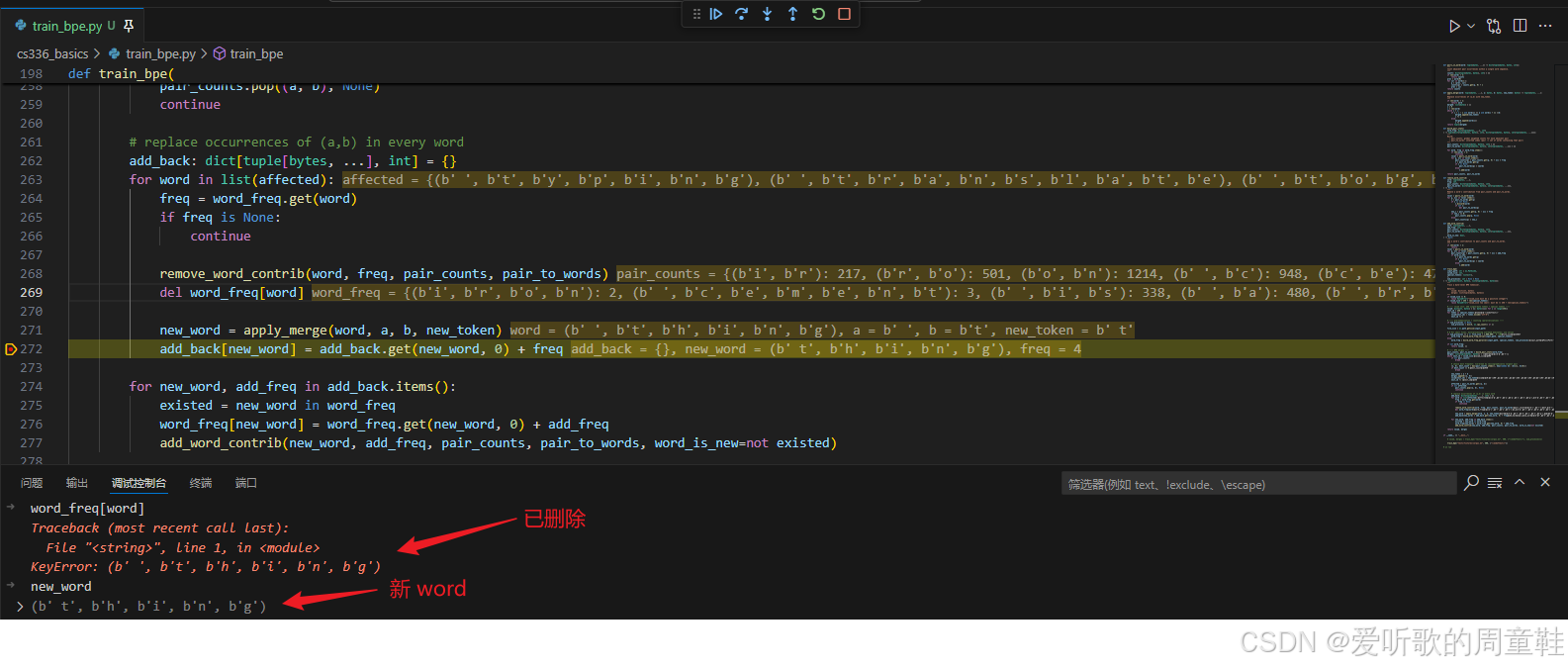Restart the debug session
This screenshot has width=1568, height=669.
[x=818, y=14]
